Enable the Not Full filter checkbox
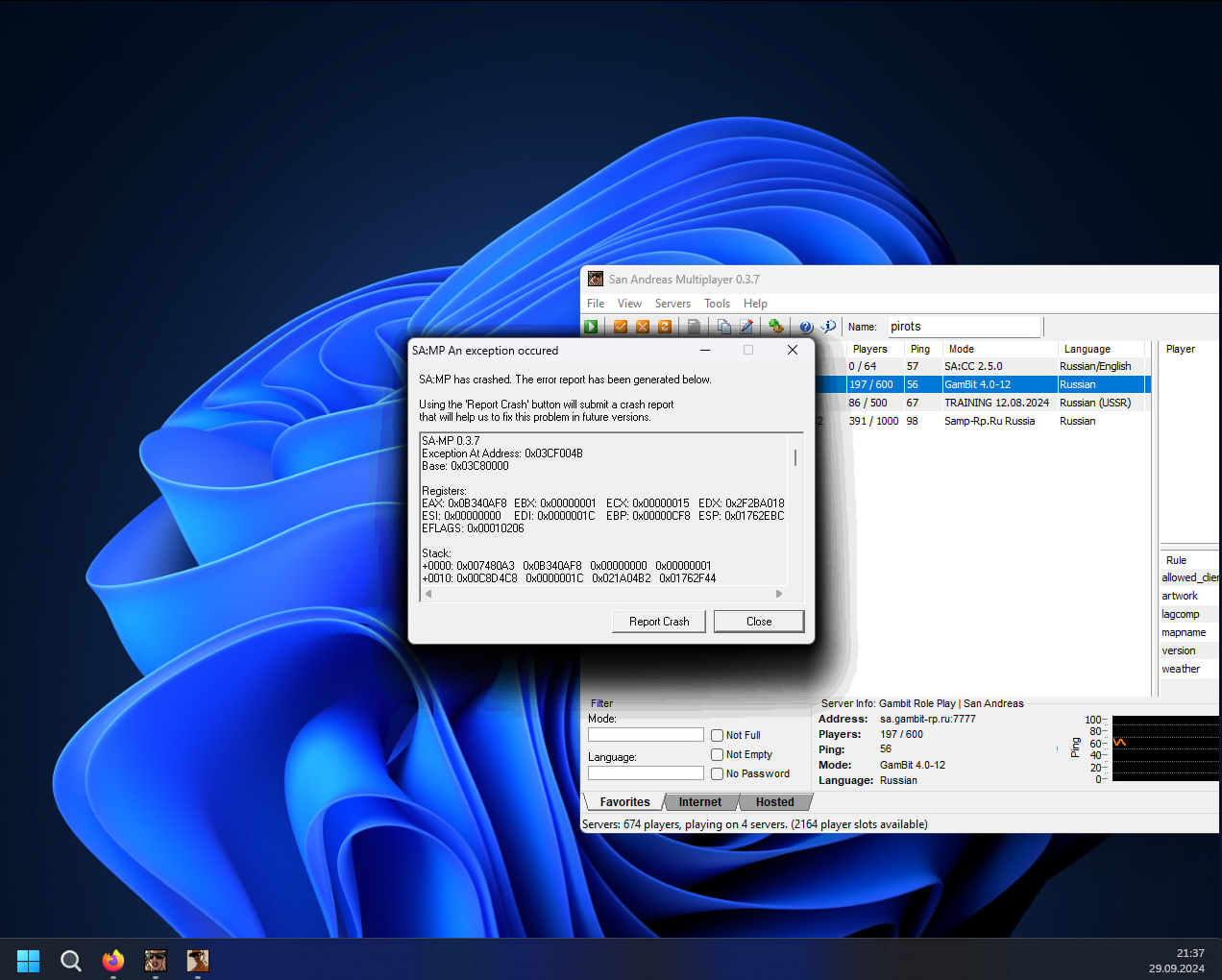The image size is (1222, 980). tap(717, 735)
